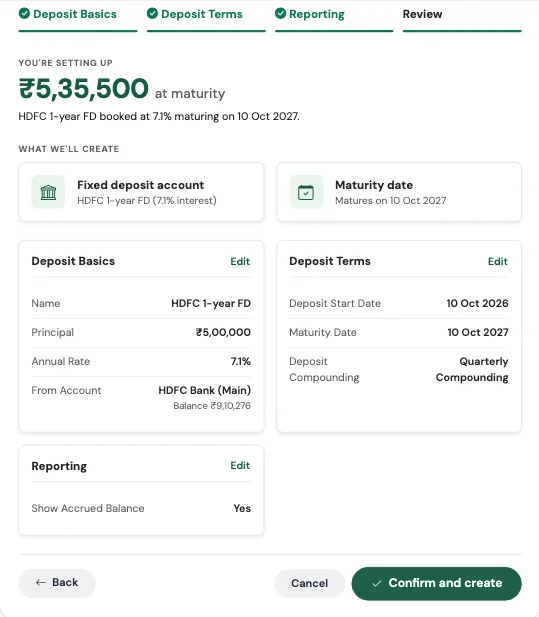The image size is (539, 617).
Task: Click the Quarterly Compounding value
Action: [472, 369]
